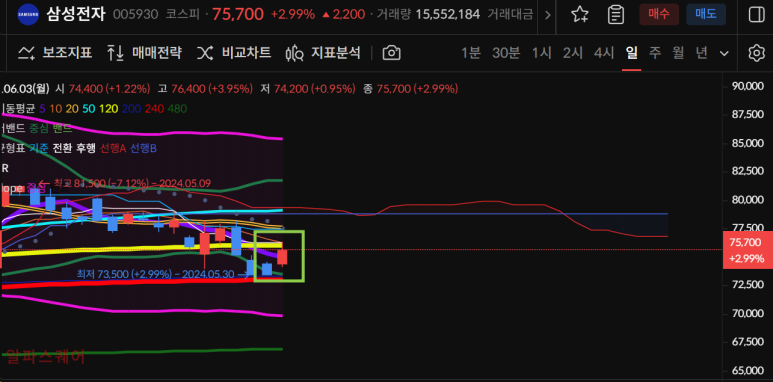This screenshot has width=773, height=382.
Task: Open chart settings gear icon
Action: pyautogui.click(x=756, y=53)
